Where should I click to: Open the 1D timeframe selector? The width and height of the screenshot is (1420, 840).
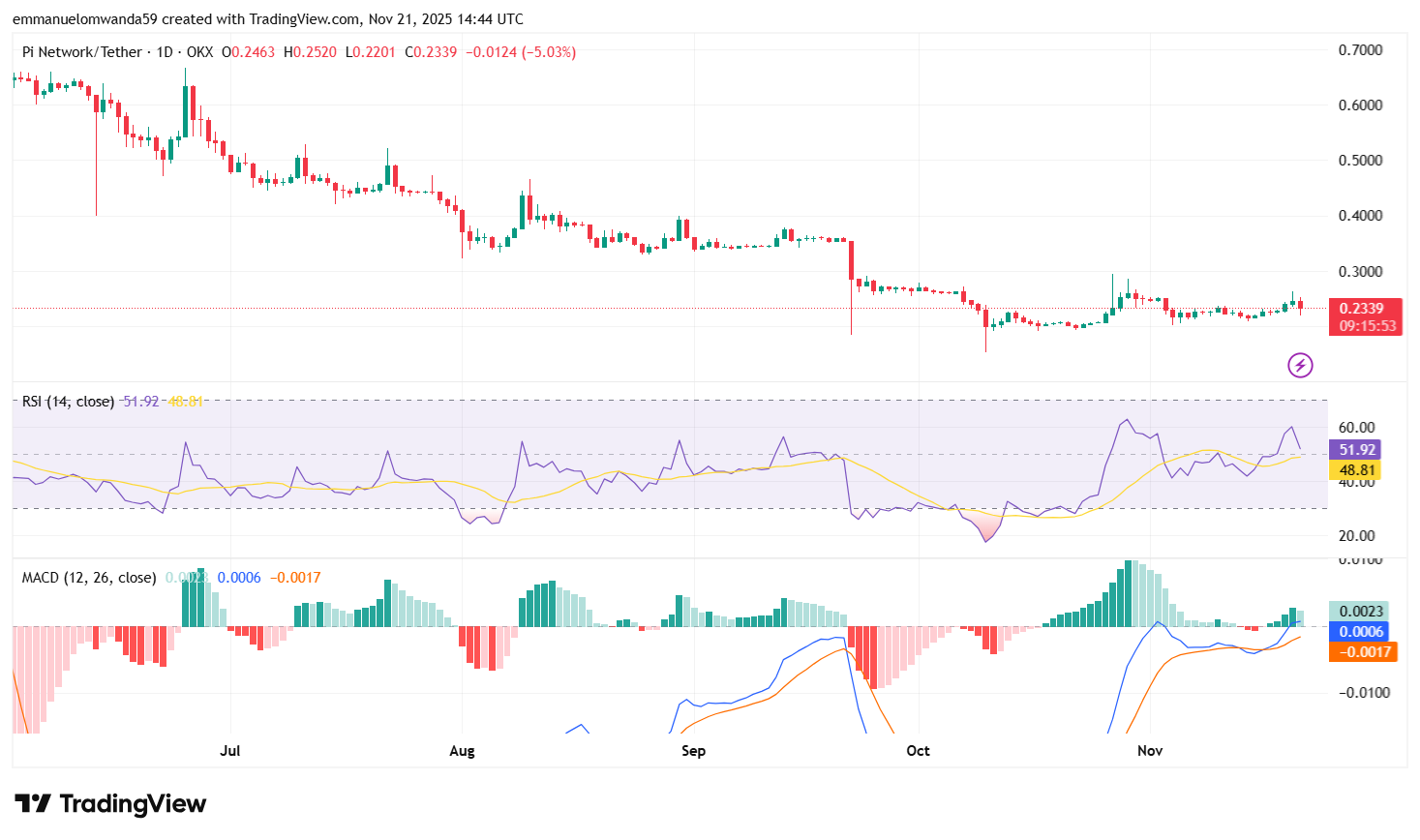coord(166,52)
